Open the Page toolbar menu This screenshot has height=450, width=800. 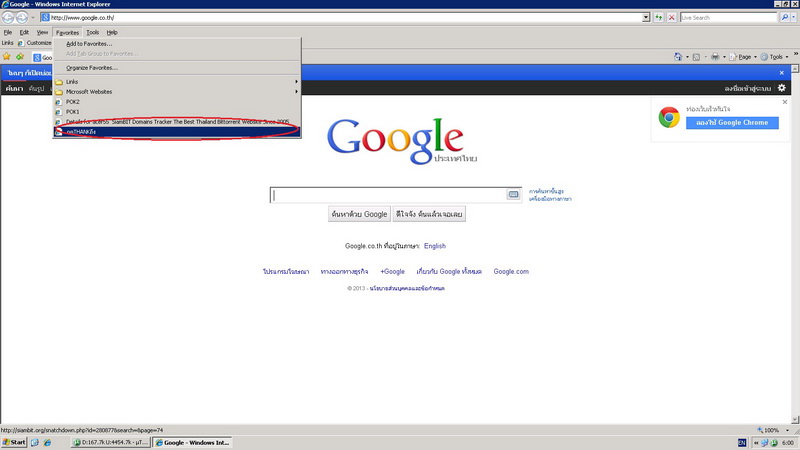tap(743, 57)
